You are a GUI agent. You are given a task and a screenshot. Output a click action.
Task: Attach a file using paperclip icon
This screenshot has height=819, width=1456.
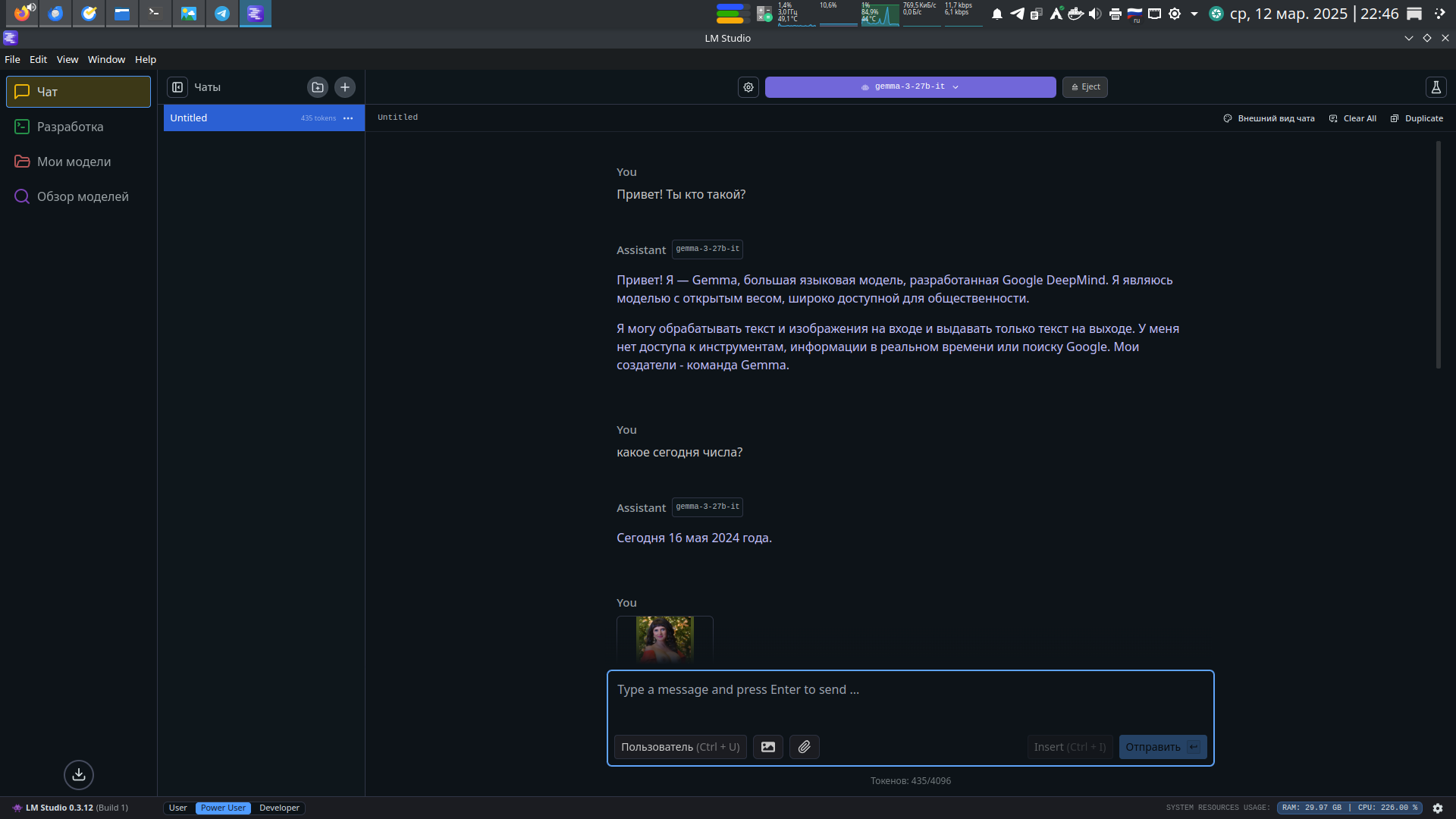(x=805, y=747)
